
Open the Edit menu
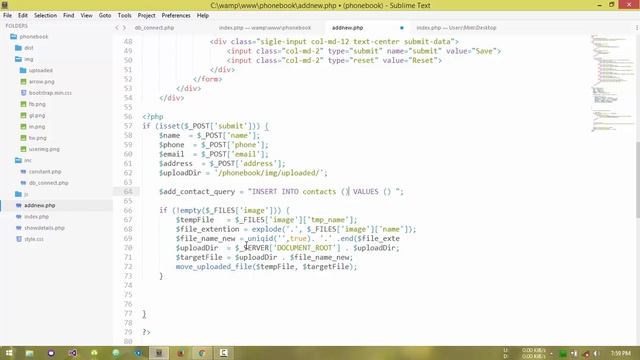click(x=23, y=16)
